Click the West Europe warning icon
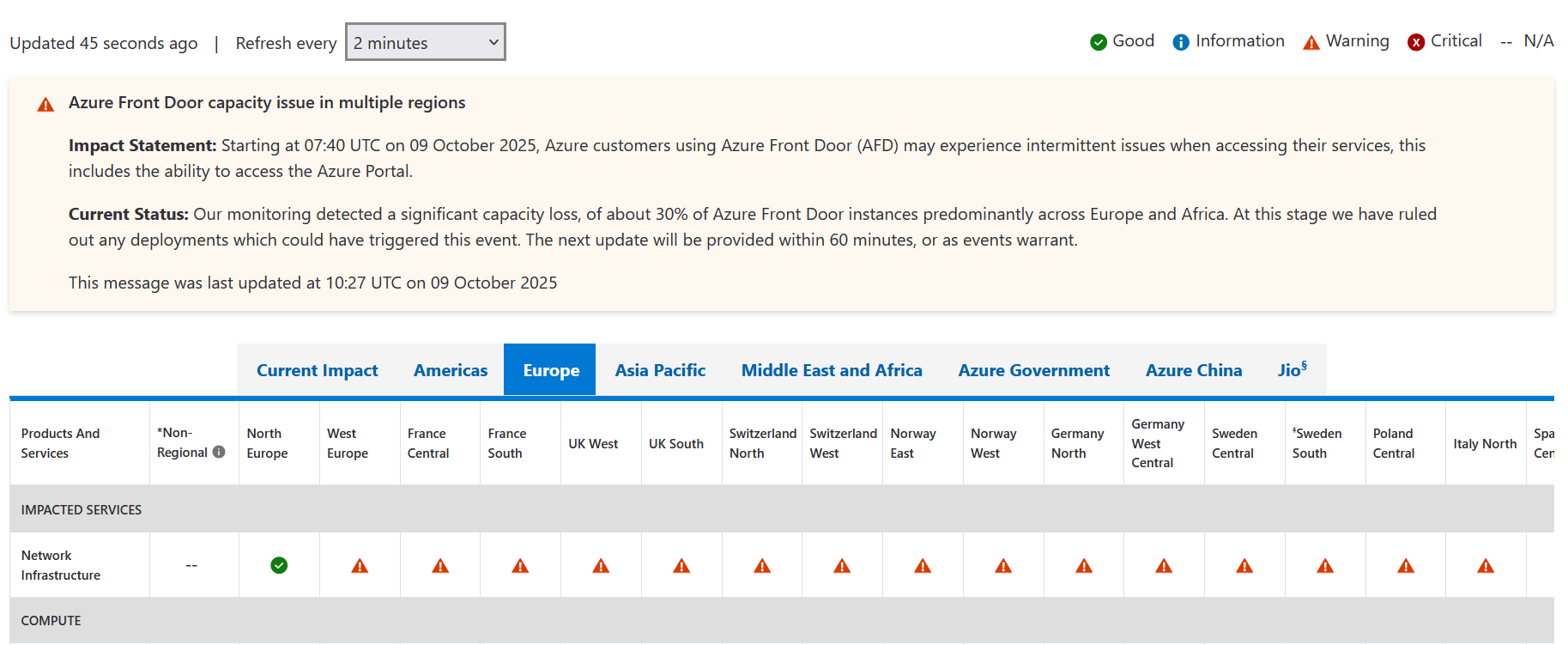 (x=360, y=566)
